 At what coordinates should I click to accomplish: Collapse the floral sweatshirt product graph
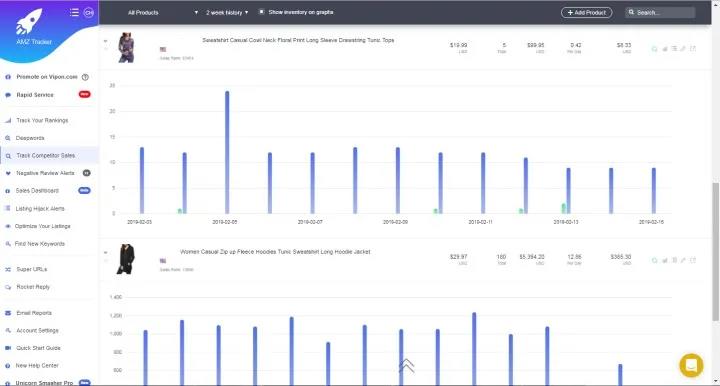pyautogui.click(x=106, y=41)
